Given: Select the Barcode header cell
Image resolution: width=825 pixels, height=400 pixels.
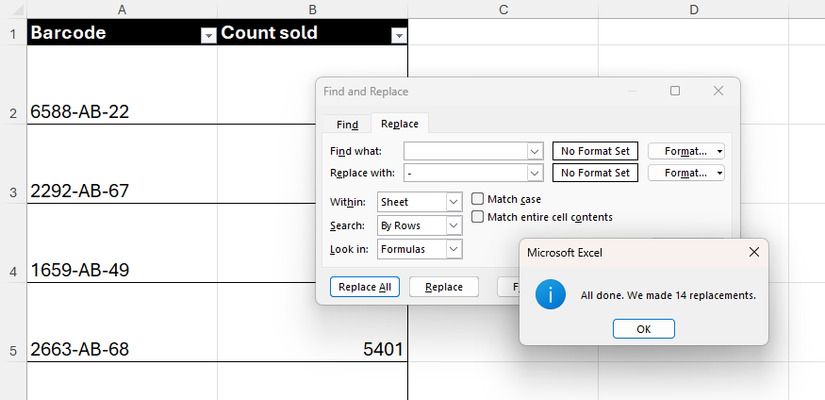Looking at the screenshot, I should click(122, 32).
